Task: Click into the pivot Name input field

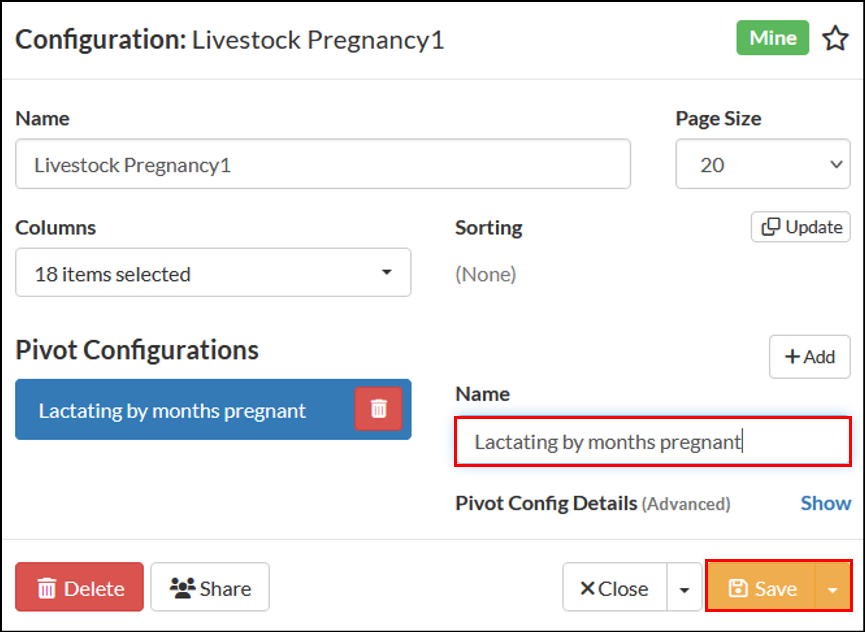Action: (652, 442)
